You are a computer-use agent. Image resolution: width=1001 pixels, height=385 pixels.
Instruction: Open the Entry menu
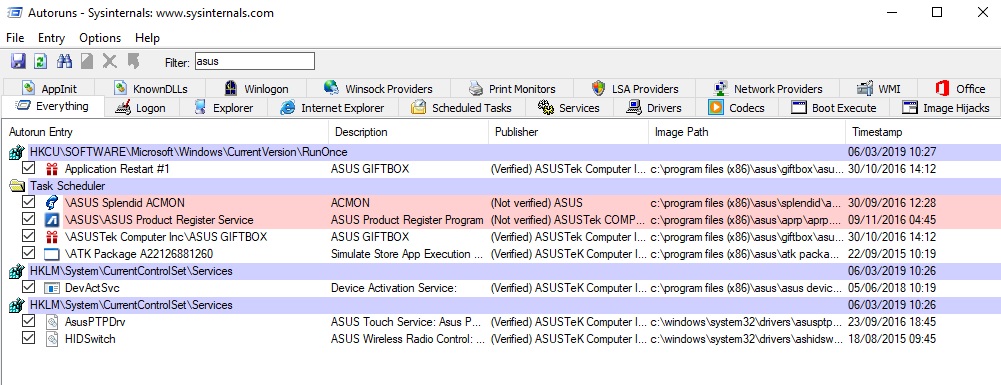tap(52, 38)
